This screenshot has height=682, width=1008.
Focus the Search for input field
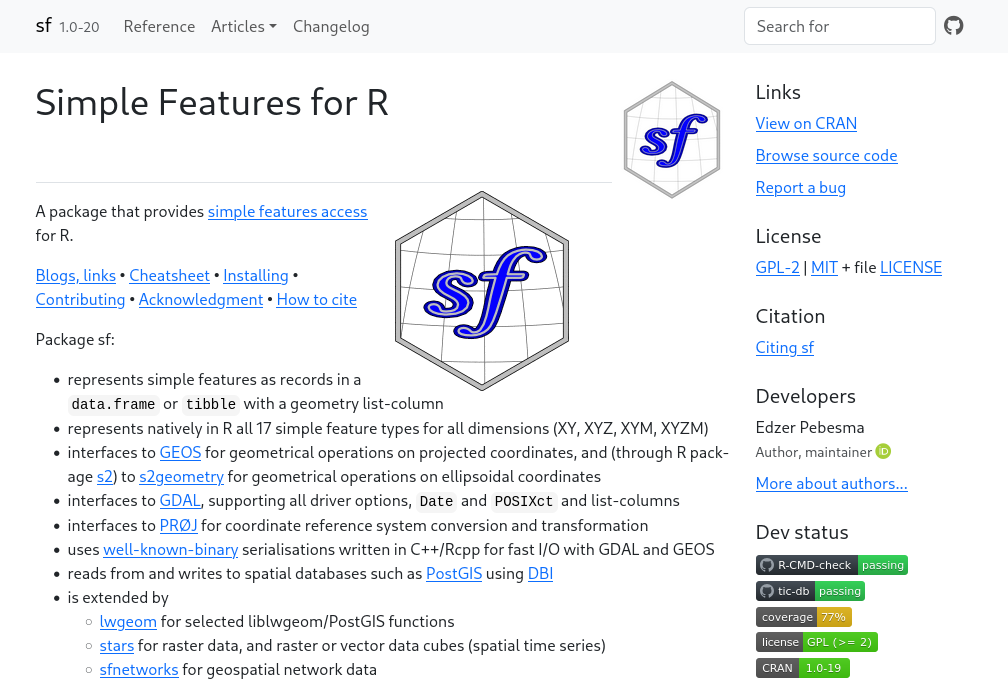click(840, 26)
